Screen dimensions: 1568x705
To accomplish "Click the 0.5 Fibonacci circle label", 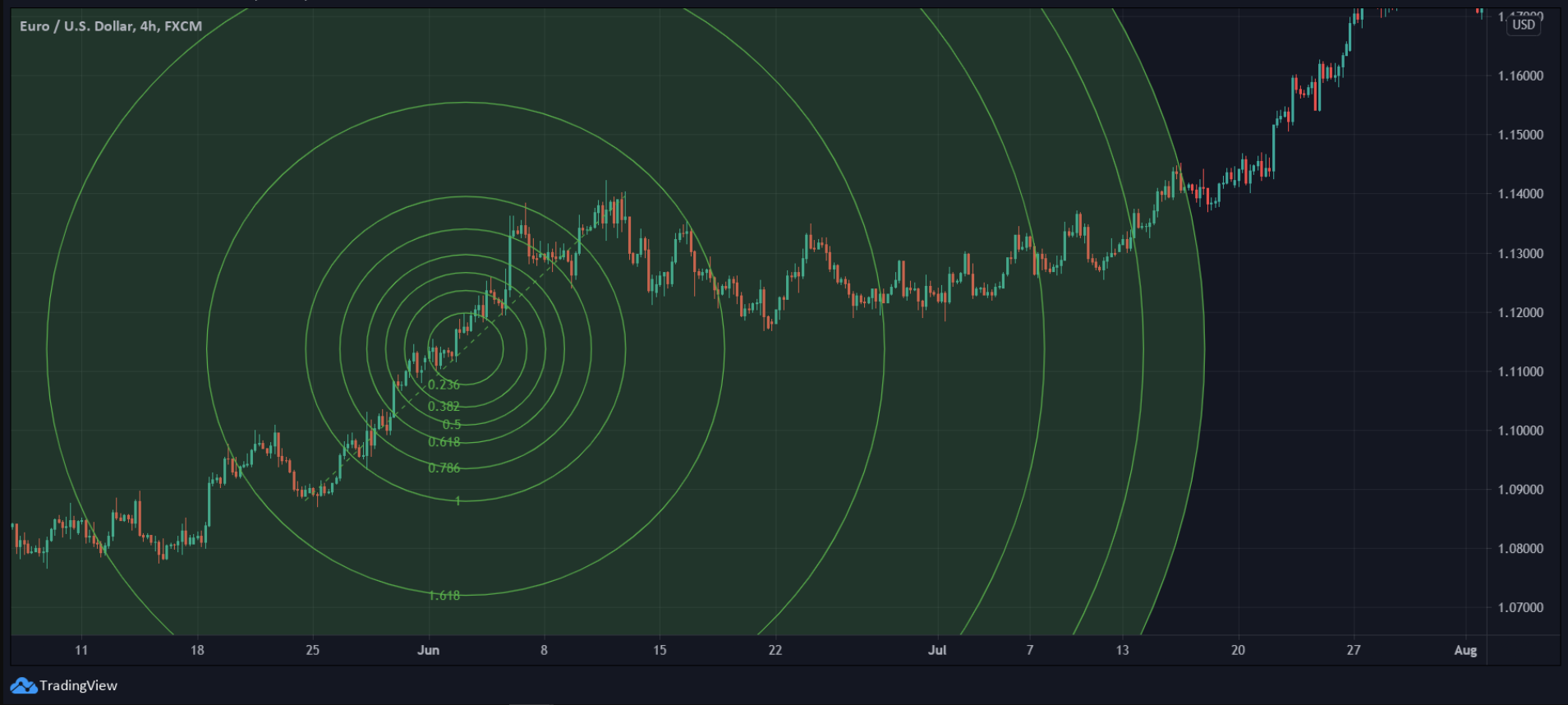I will 452,425.
